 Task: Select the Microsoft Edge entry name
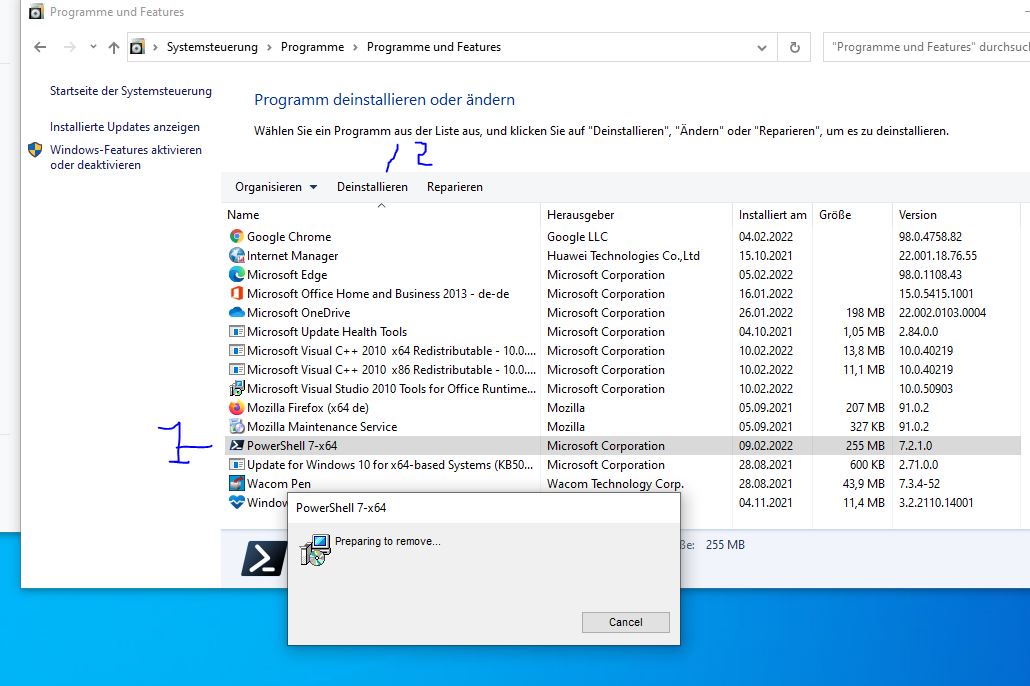287,275
